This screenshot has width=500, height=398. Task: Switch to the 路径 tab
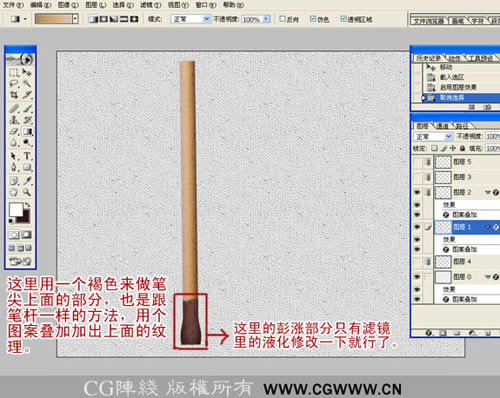[x=462, y=126]
